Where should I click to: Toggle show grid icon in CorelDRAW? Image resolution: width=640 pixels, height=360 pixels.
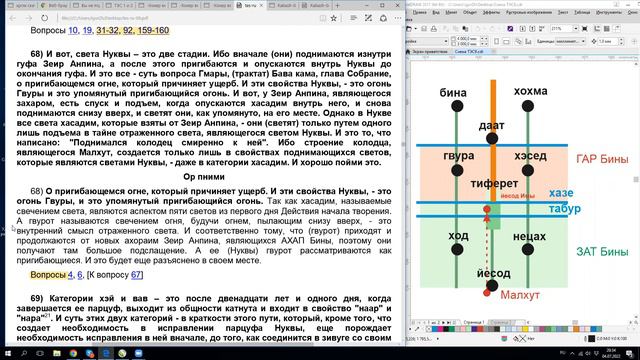tap(607, 29)
